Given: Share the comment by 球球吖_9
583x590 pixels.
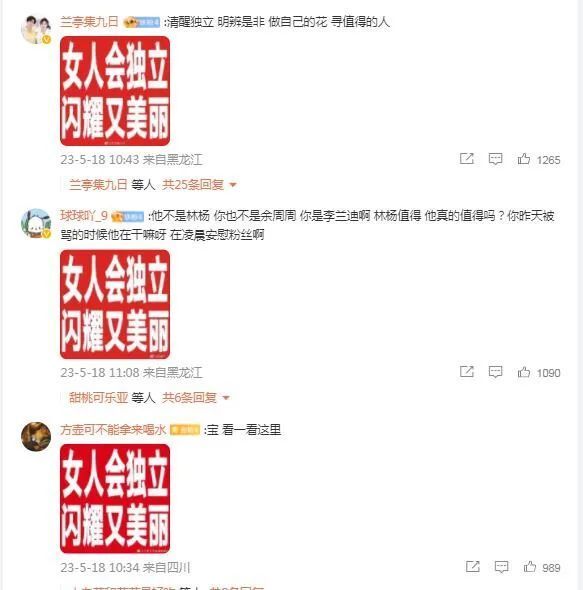Looking at the screenshot, I should click(x=467, y=372).
